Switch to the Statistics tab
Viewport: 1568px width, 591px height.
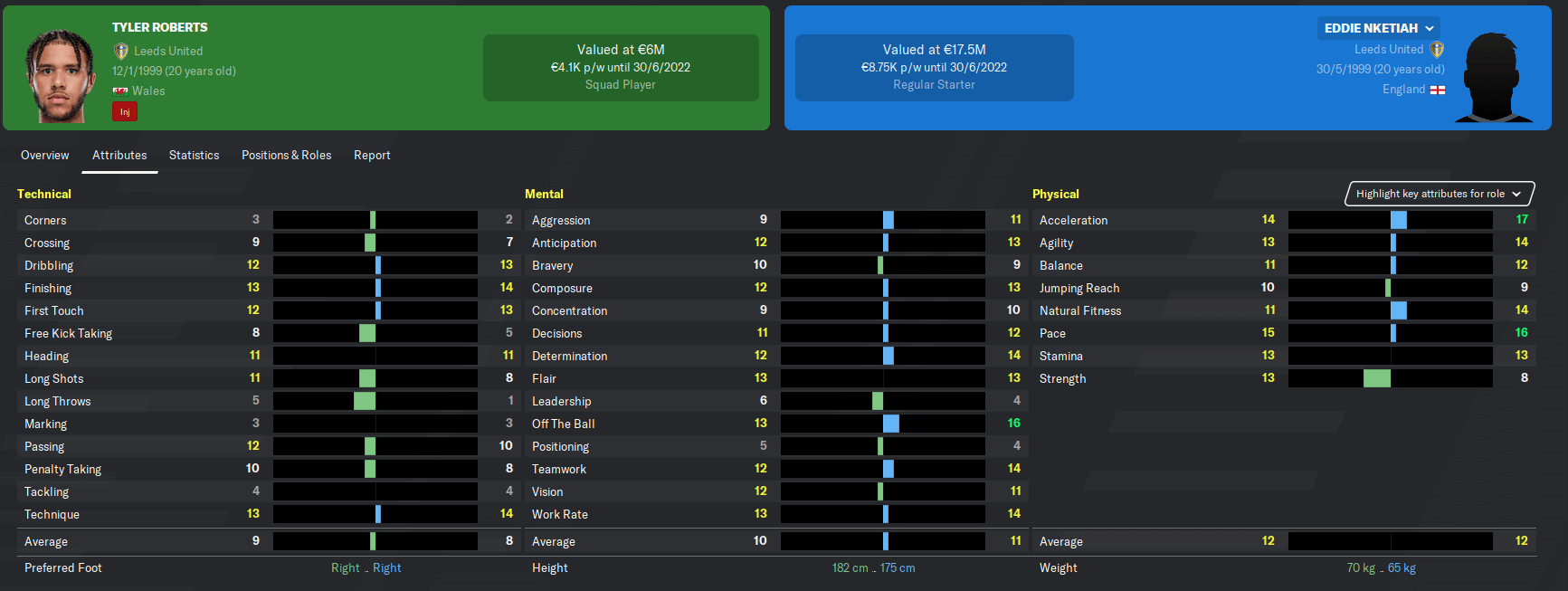click(x=194, y=155)
